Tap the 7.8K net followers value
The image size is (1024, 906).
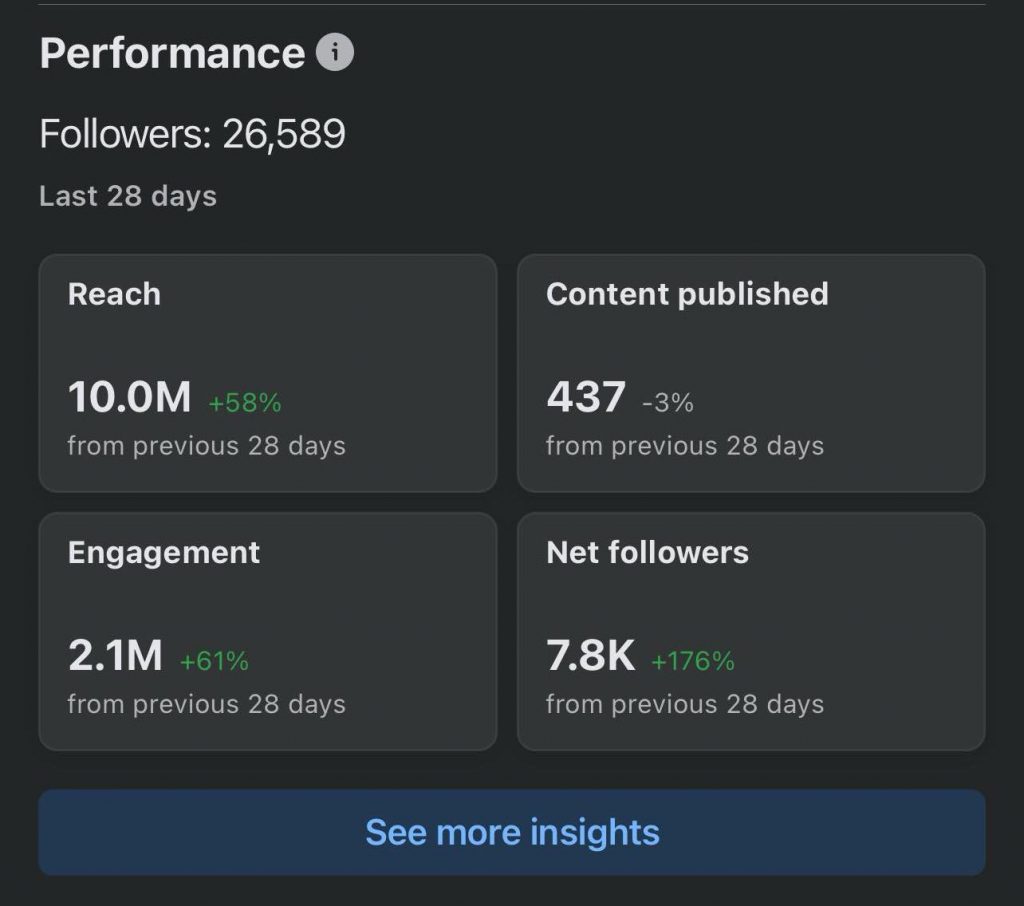590,657
